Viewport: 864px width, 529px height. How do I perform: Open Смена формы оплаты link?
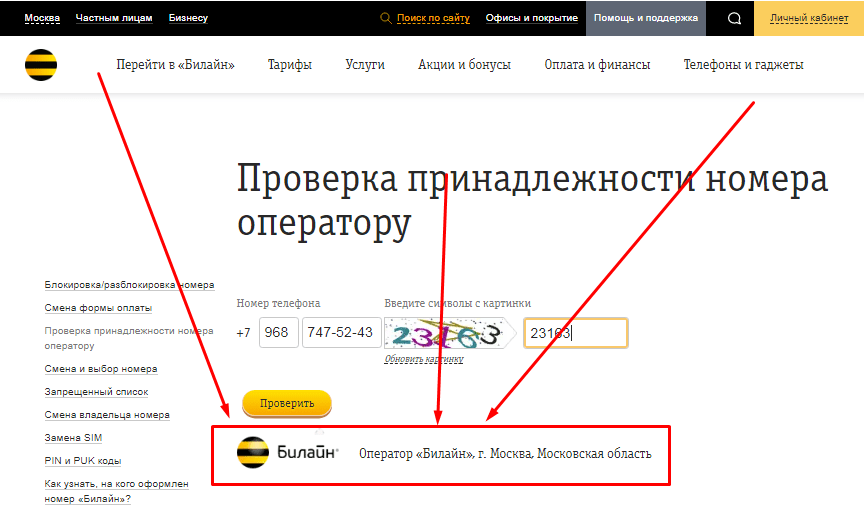coord(98,308)
